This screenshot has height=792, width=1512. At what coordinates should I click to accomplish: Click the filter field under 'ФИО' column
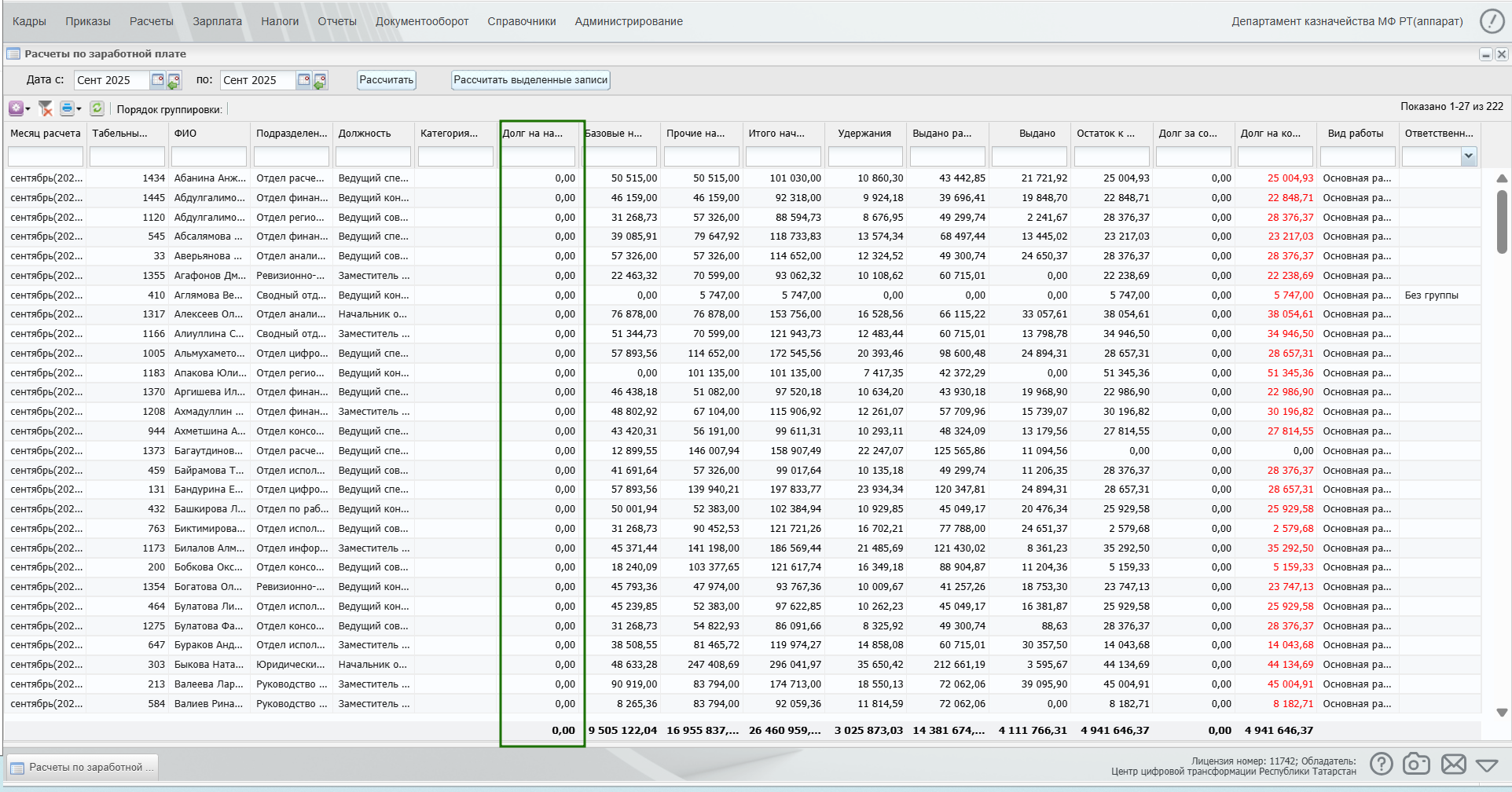(x=209, y=156)
